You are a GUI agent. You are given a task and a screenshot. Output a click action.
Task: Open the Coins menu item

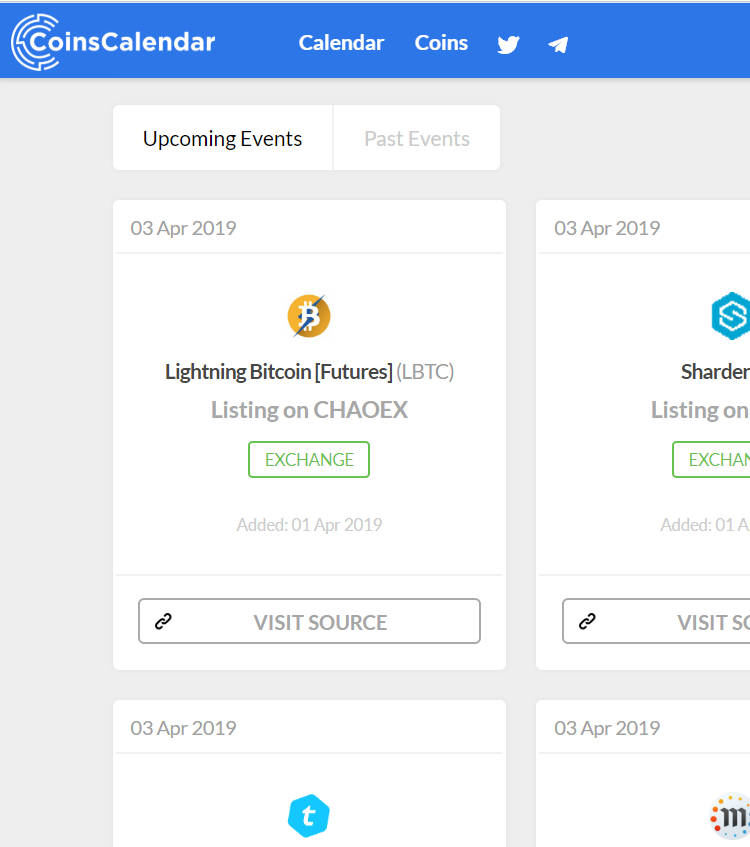pos(441,43)
